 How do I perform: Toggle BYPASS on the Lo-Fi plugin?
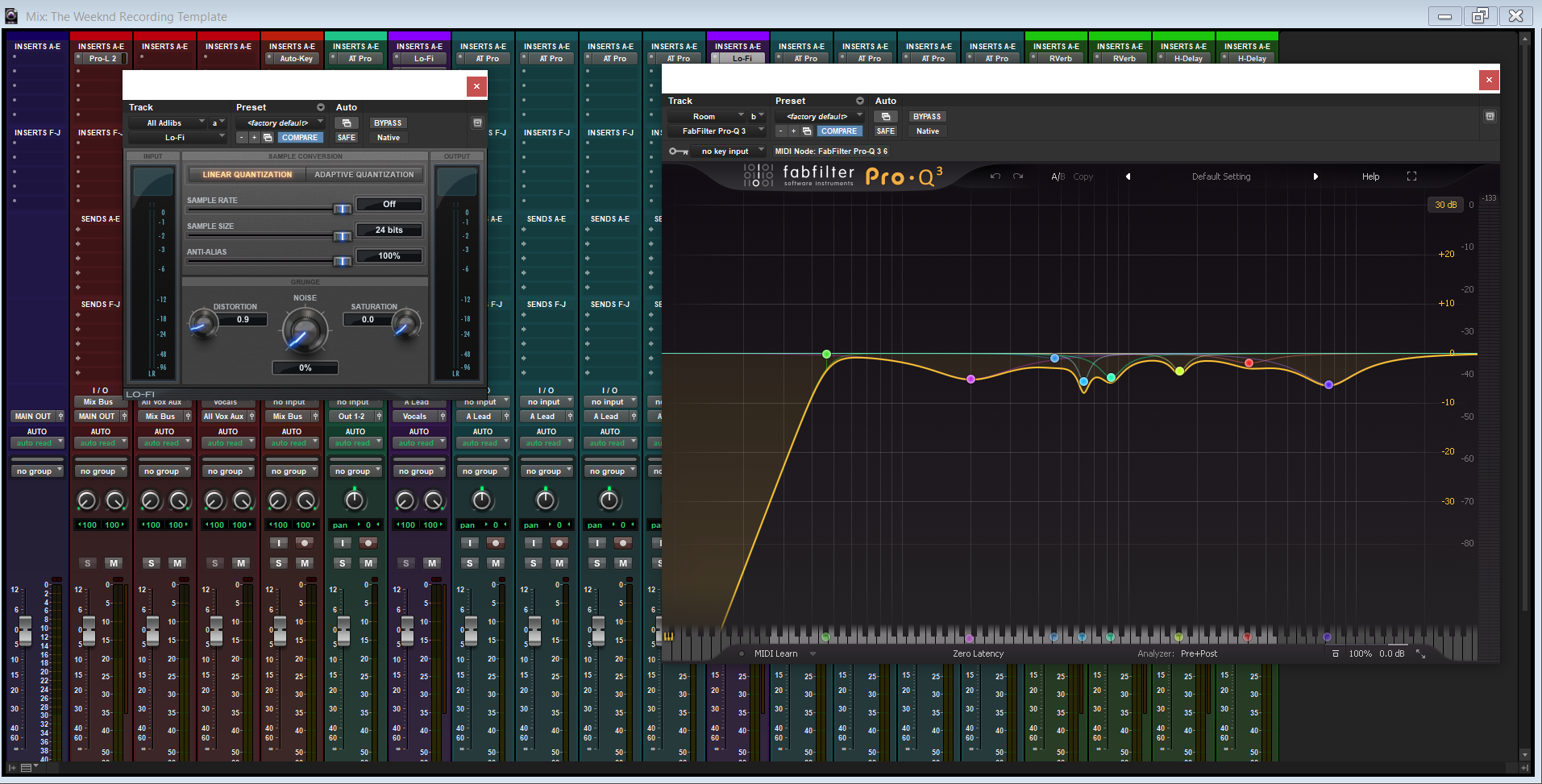pyautogui.click(x=388, y=123)
